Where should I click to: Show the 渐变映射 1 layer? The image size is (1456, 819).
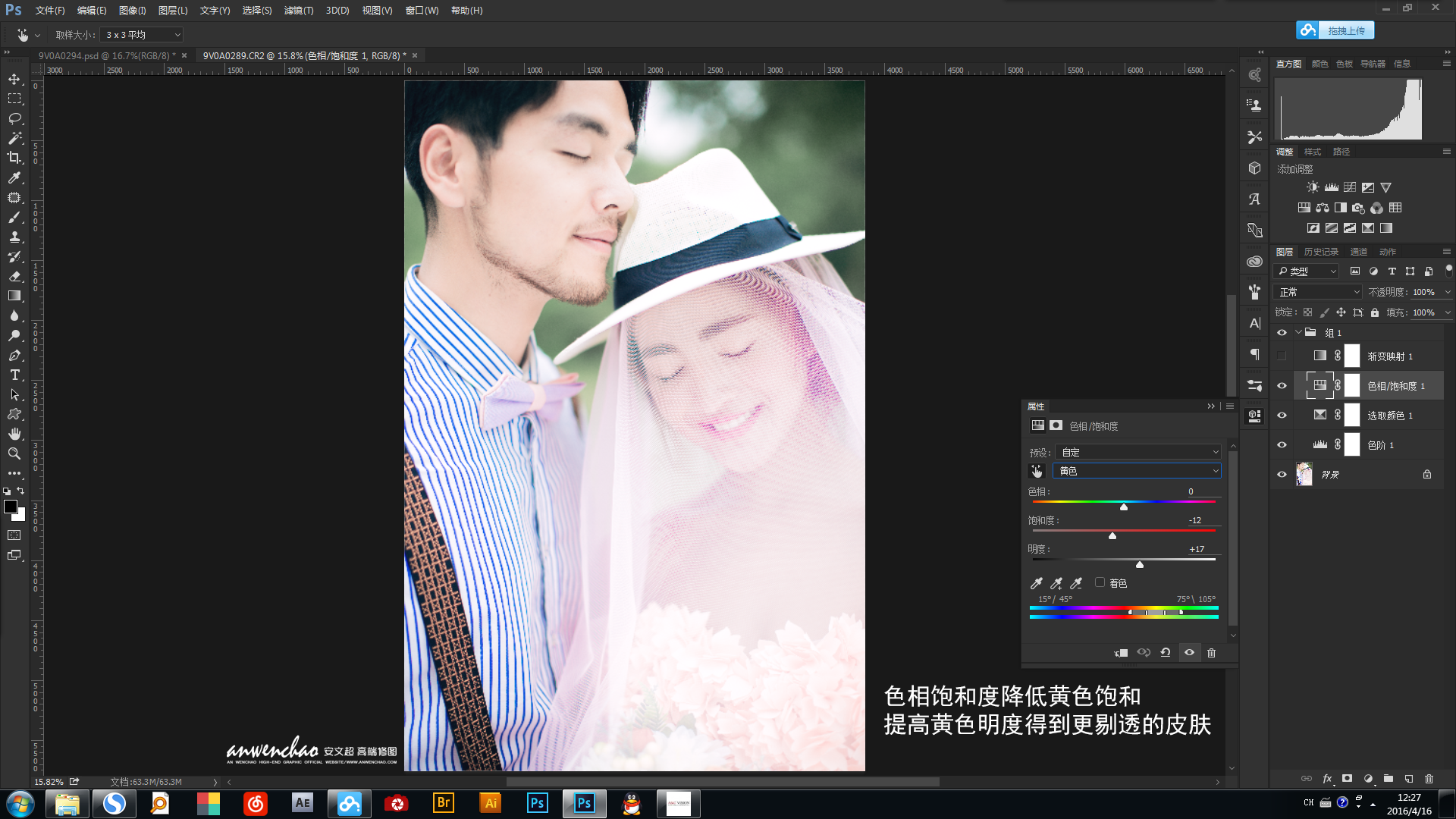(x=1282, y=356)
